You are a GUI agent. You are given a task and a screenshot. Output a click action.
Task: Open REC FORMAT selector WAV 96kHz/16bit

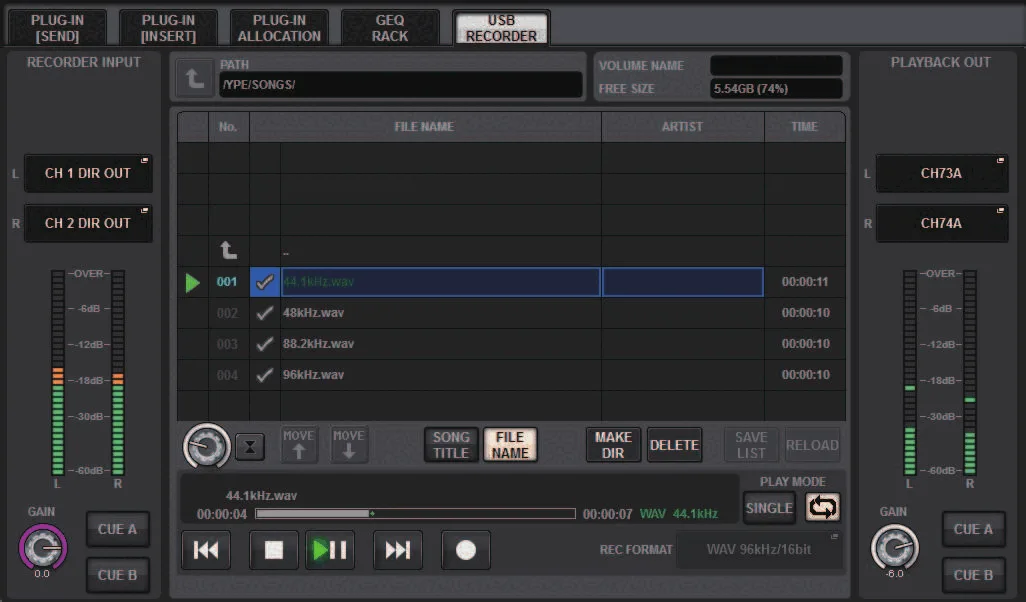point(759,550)
